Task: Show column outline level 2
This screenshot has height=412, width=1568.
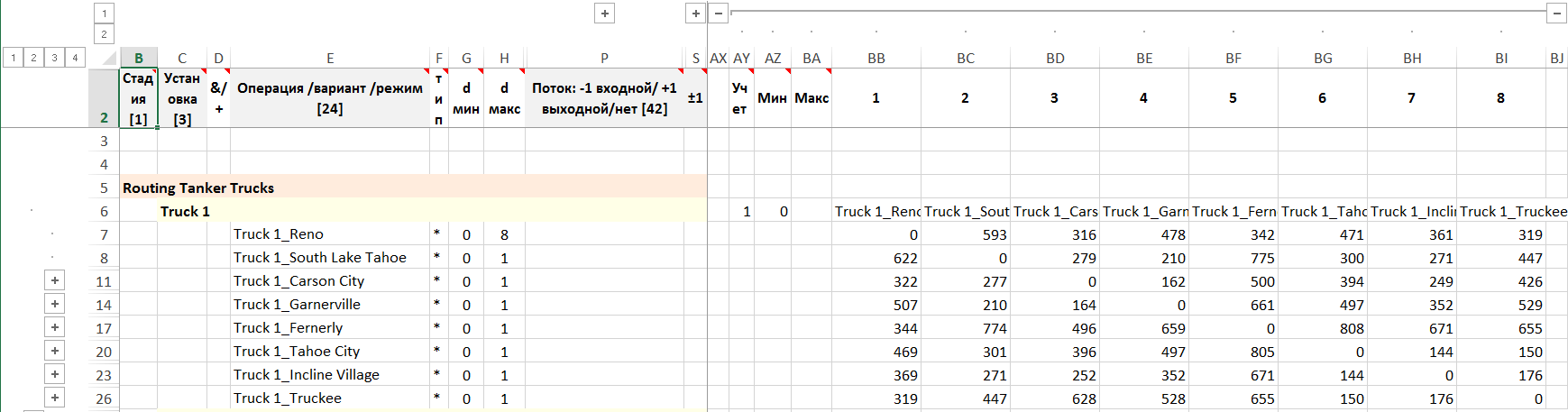Action: [104, 34]
